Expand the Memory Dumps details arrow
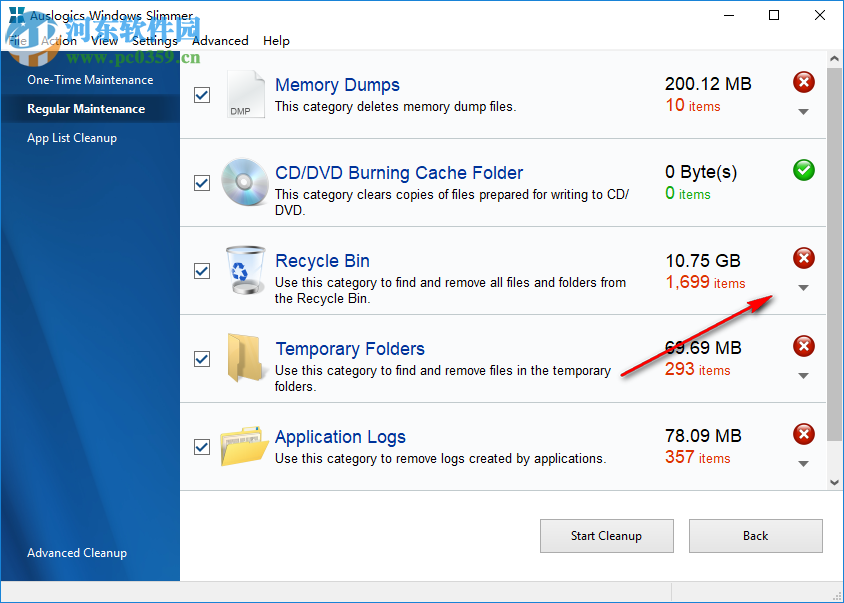Screen dimensions: 844x603 click(802, 112)
